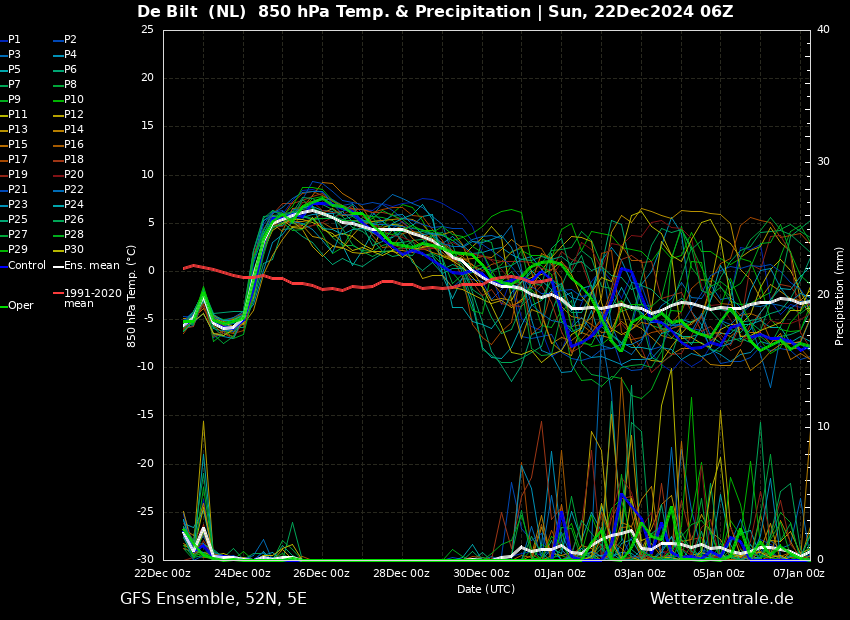Click the 01Jan 00z date tick

point(558,573)
